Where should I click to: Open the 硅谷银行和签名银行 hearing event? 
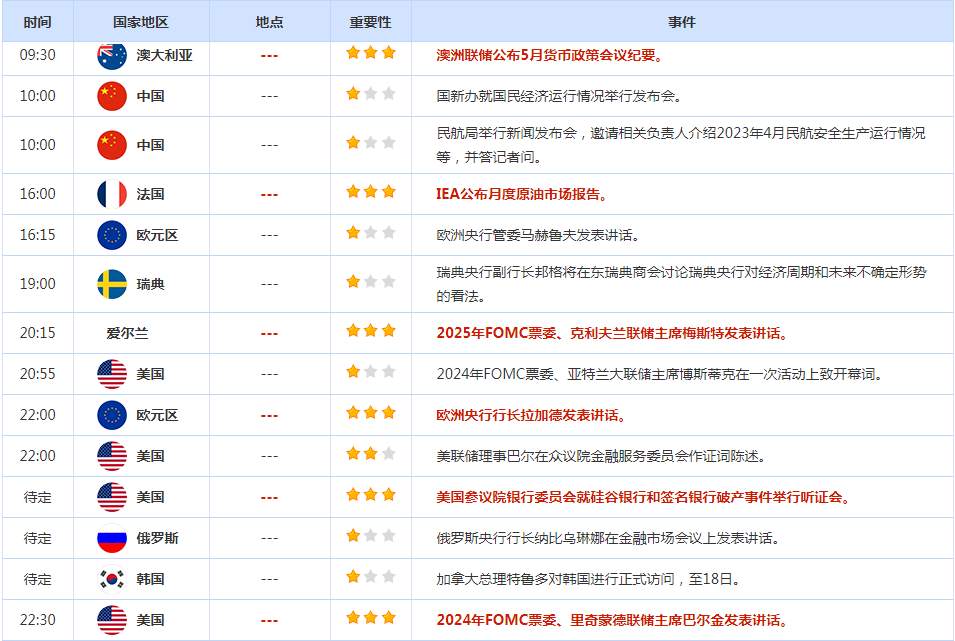click(x=643, y=497)
